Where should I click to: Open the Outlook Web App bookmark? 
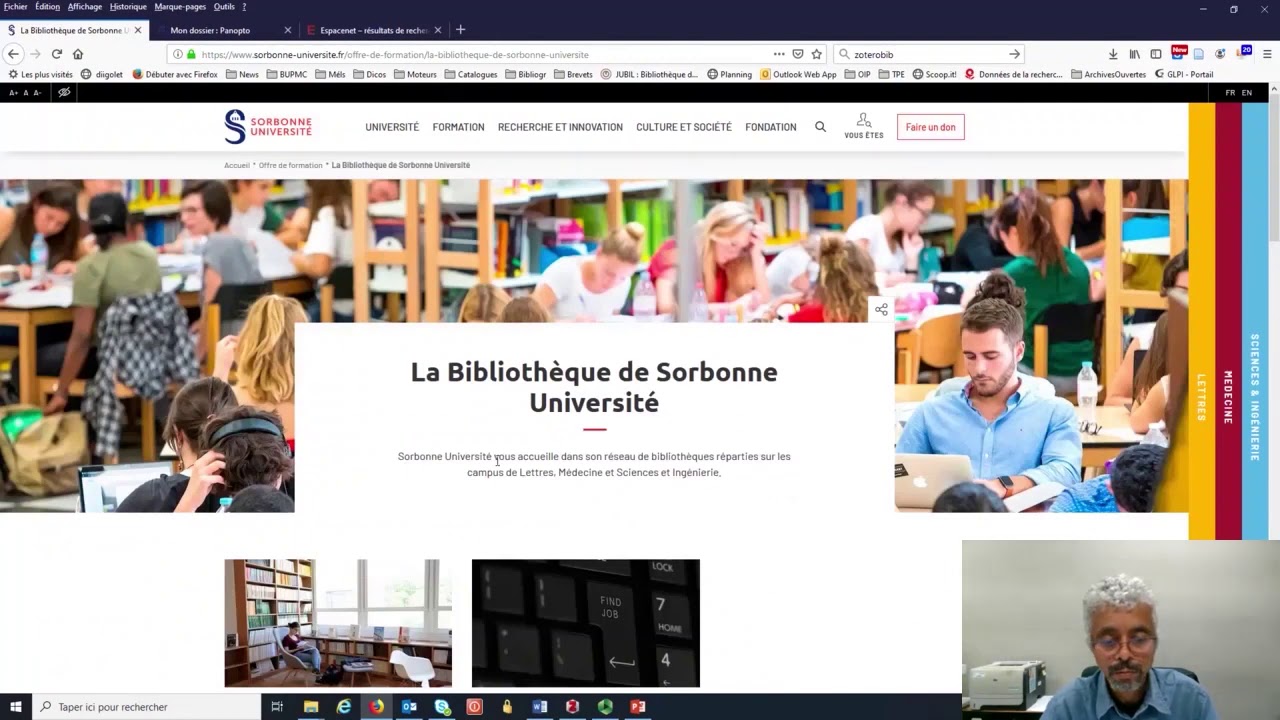[798, 74]
